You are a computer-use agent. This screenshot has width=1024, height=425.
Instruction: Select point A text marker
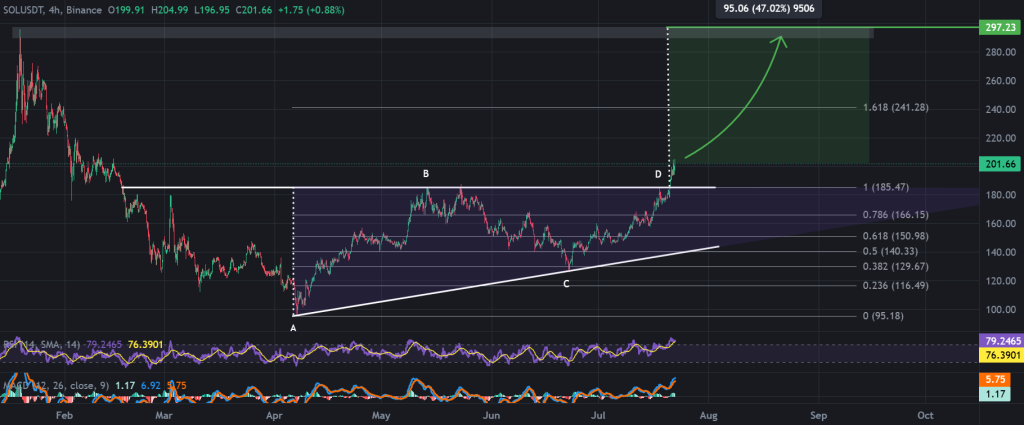click(x=293, y=327)
